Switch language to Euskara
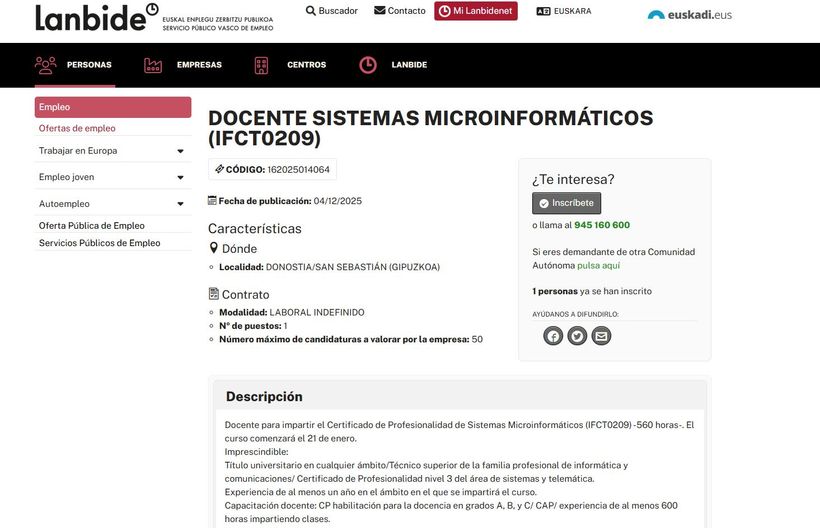This screenshot has width=820, height=528. (564, 11)
